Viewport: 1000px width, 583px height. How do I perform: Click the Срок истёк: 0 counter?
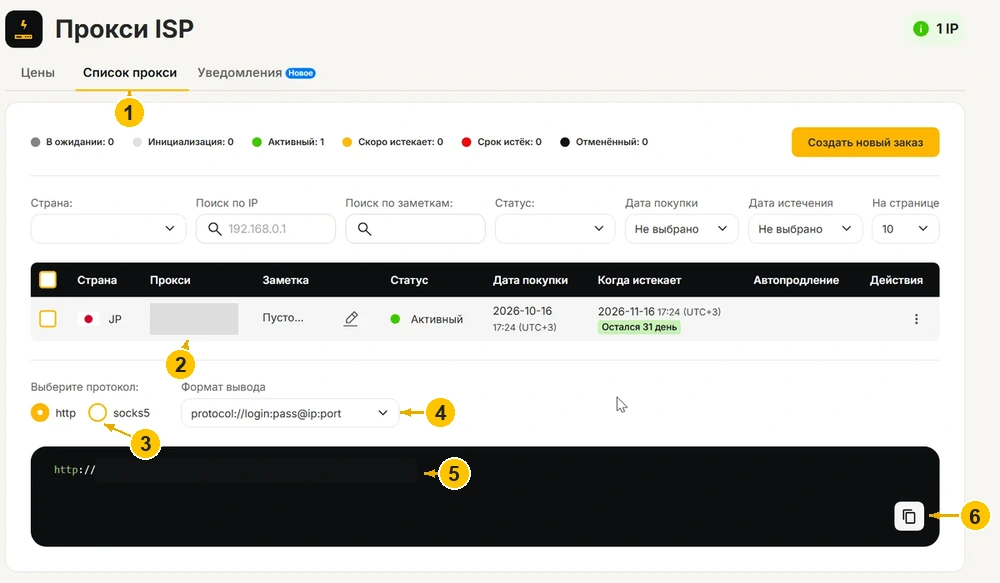tap(501, 142)
